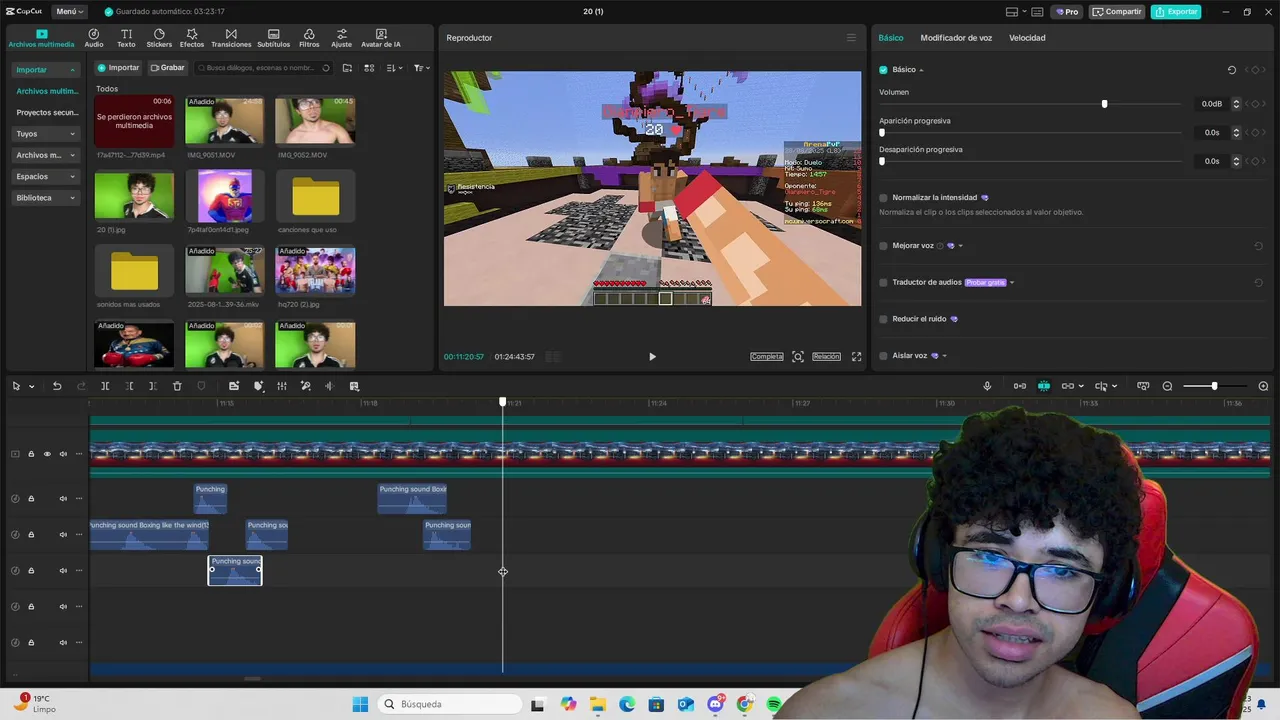The width and height of the screenshot is (1280, 720).
Task: Select the IMG_9052.MOV thumbnail
Action: click(315, 120)
